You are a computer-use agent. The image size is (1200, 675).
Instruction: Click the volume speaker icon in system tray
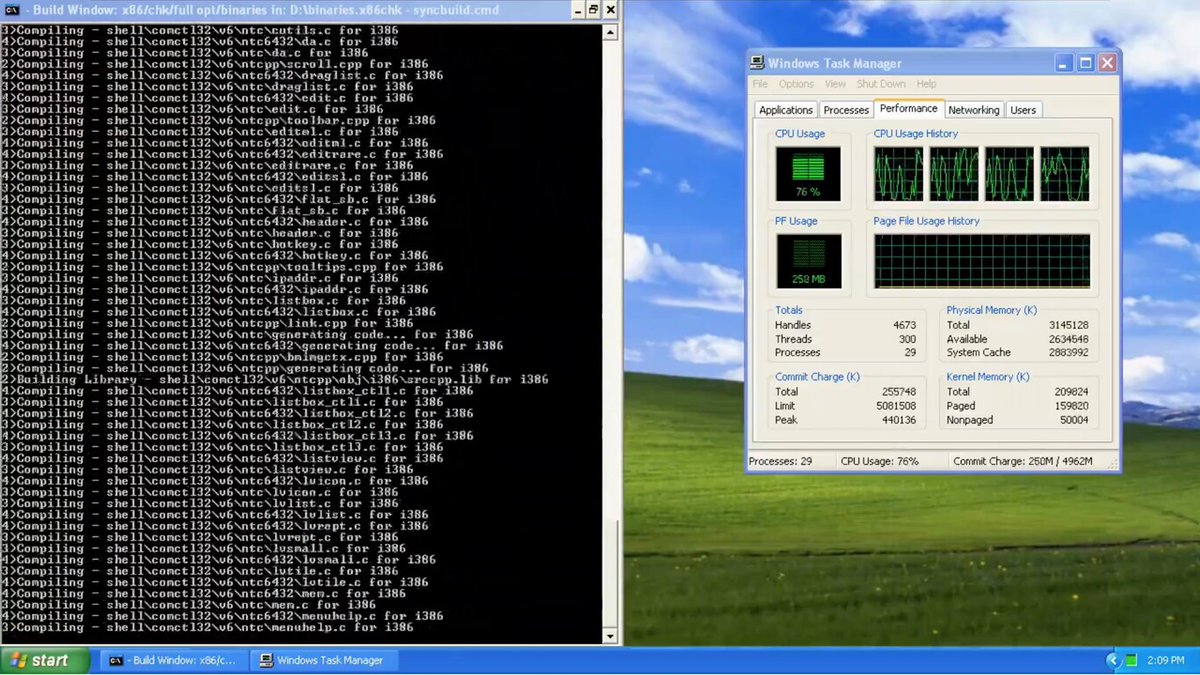[x=1129, y=660]
